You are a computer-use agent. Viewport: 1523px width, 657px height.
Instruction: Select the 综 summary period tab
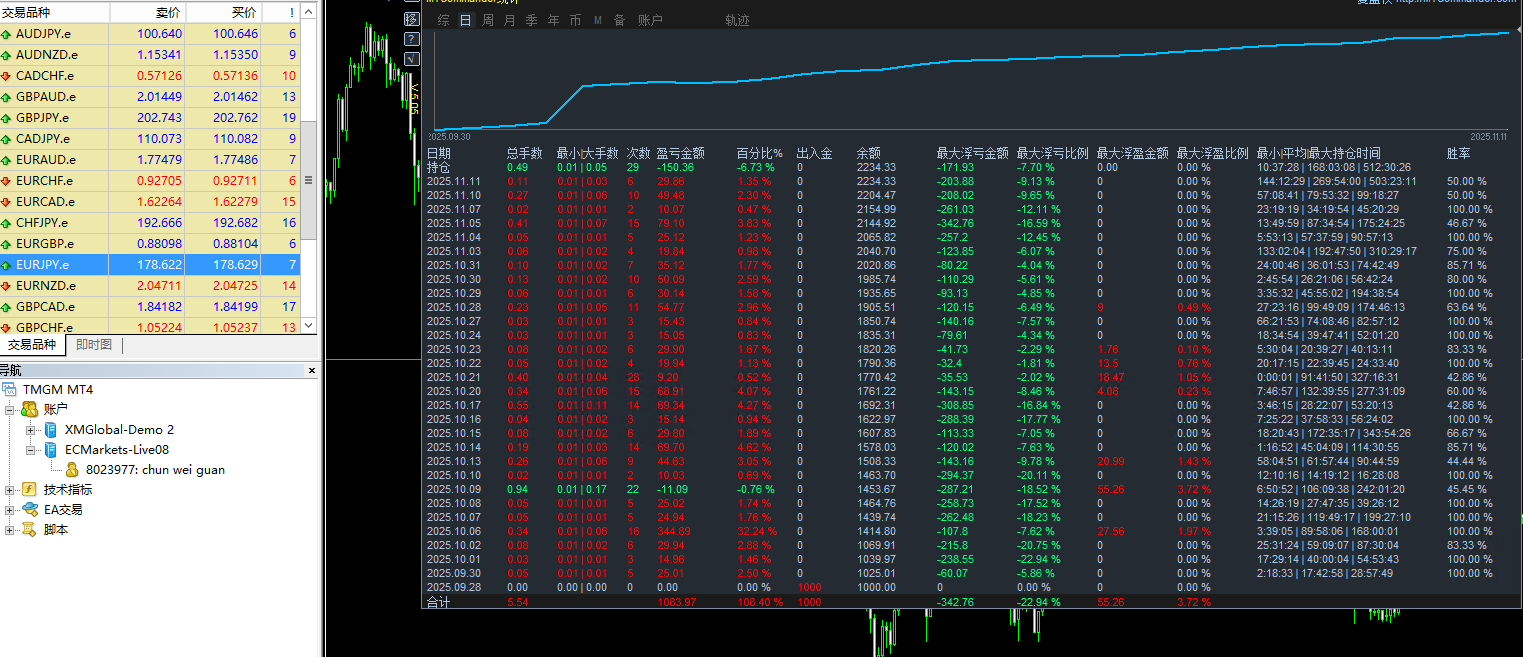(x=444, y=20)
